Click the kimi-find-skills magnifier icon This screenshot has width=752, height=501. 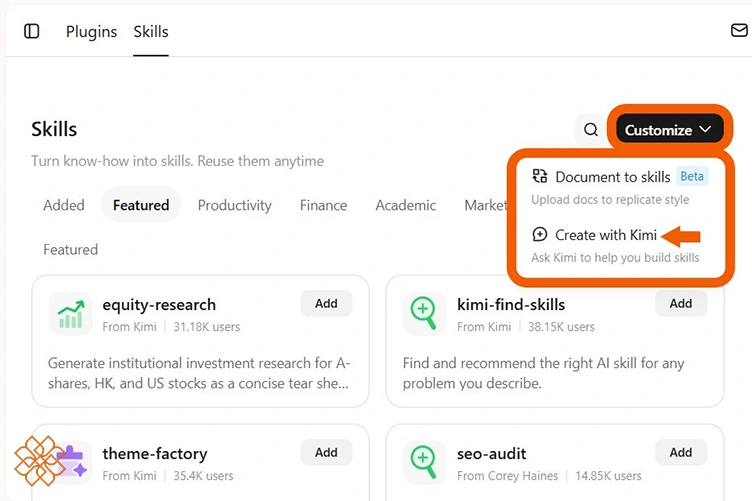click(x=424, y=314)
